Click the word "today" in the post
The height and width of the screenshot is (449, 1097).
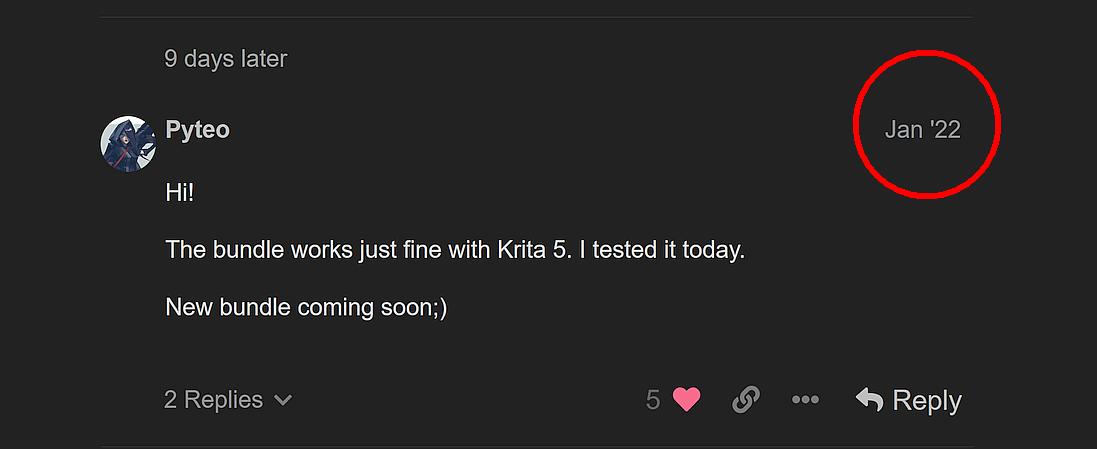point(711,249)
